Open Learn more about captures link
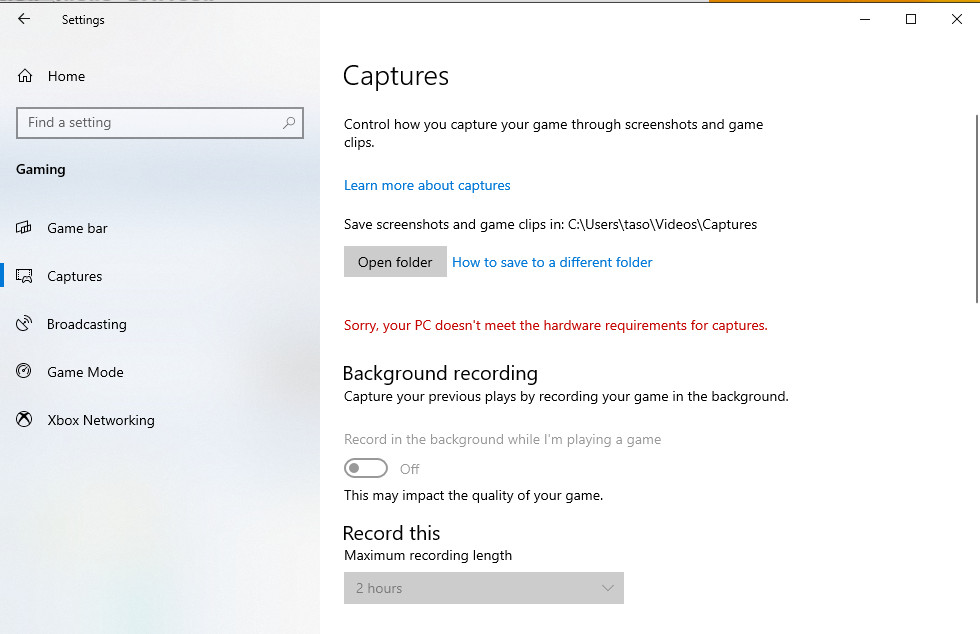 click(427, 185)
